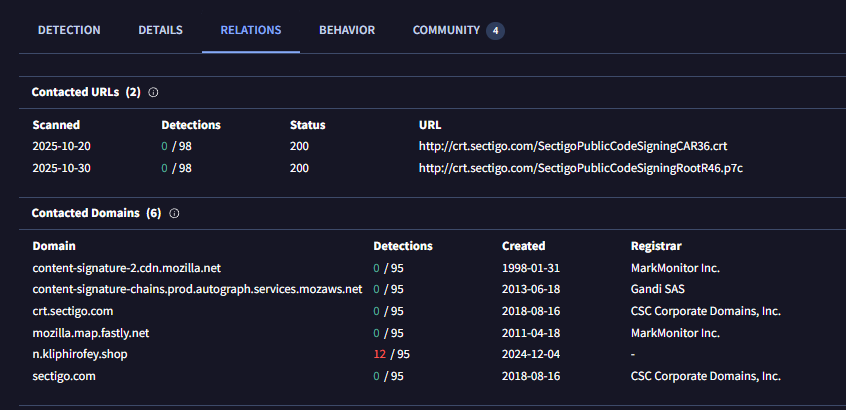The image size is (846, 410).
Task: Select the Relations tab
Action: click(251, 30)
